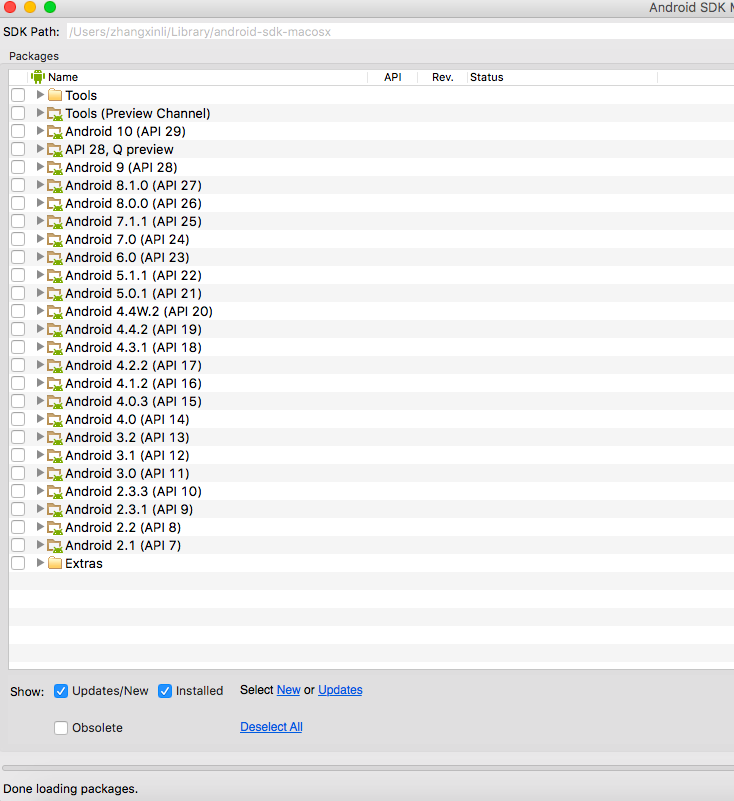The image size is (734, 801).
Task: Click the Android 8.0.0 (API 26) folder icon
Action: click(55, 203)
